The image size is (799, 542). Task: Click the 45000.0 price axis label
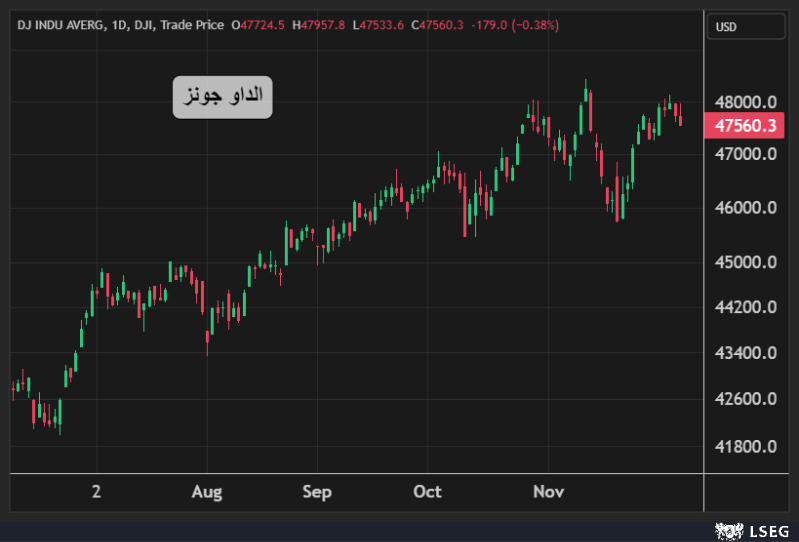click(x=744, y=262)
